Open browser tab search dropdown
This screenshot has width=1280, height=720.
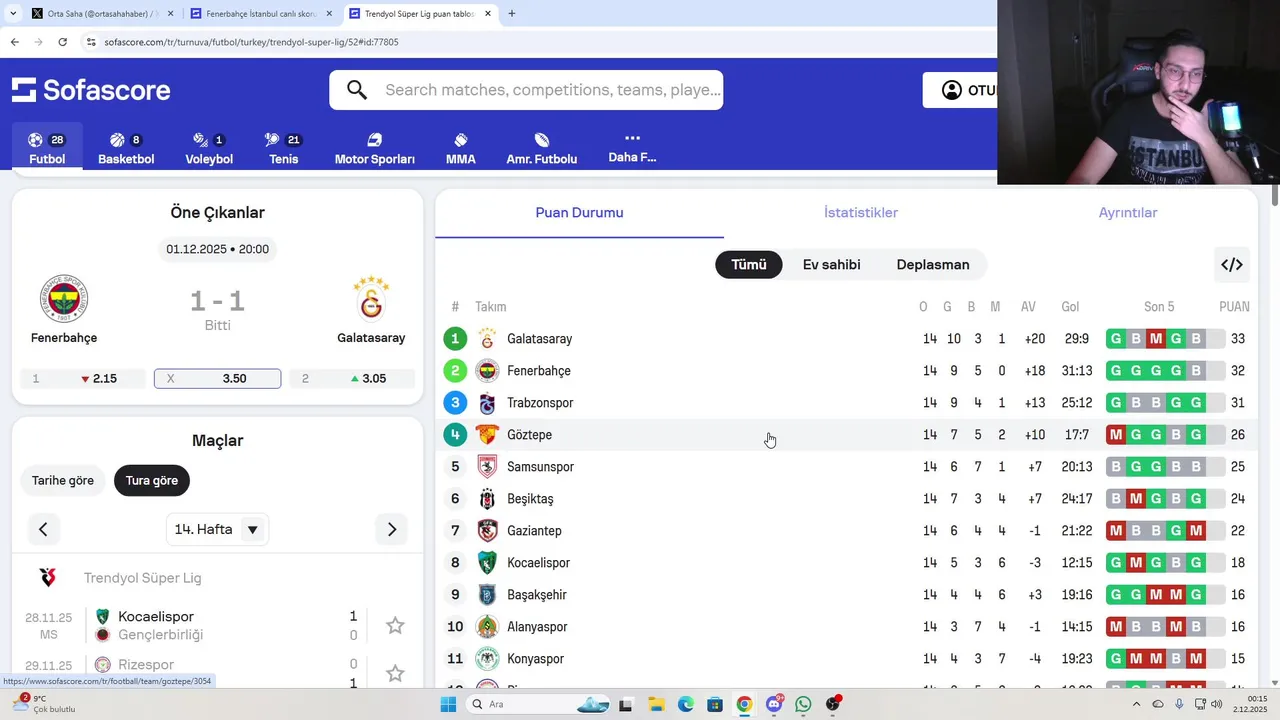pyautogui.click(x=12, y=14)
